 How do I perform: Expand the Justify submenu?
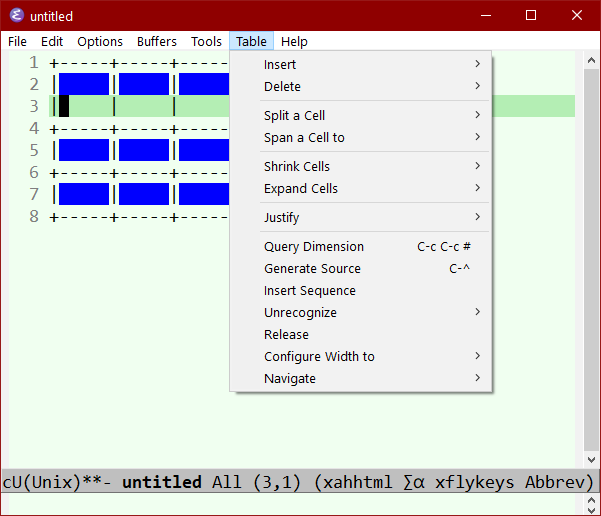pyautogui.click(x=360, y=217)
